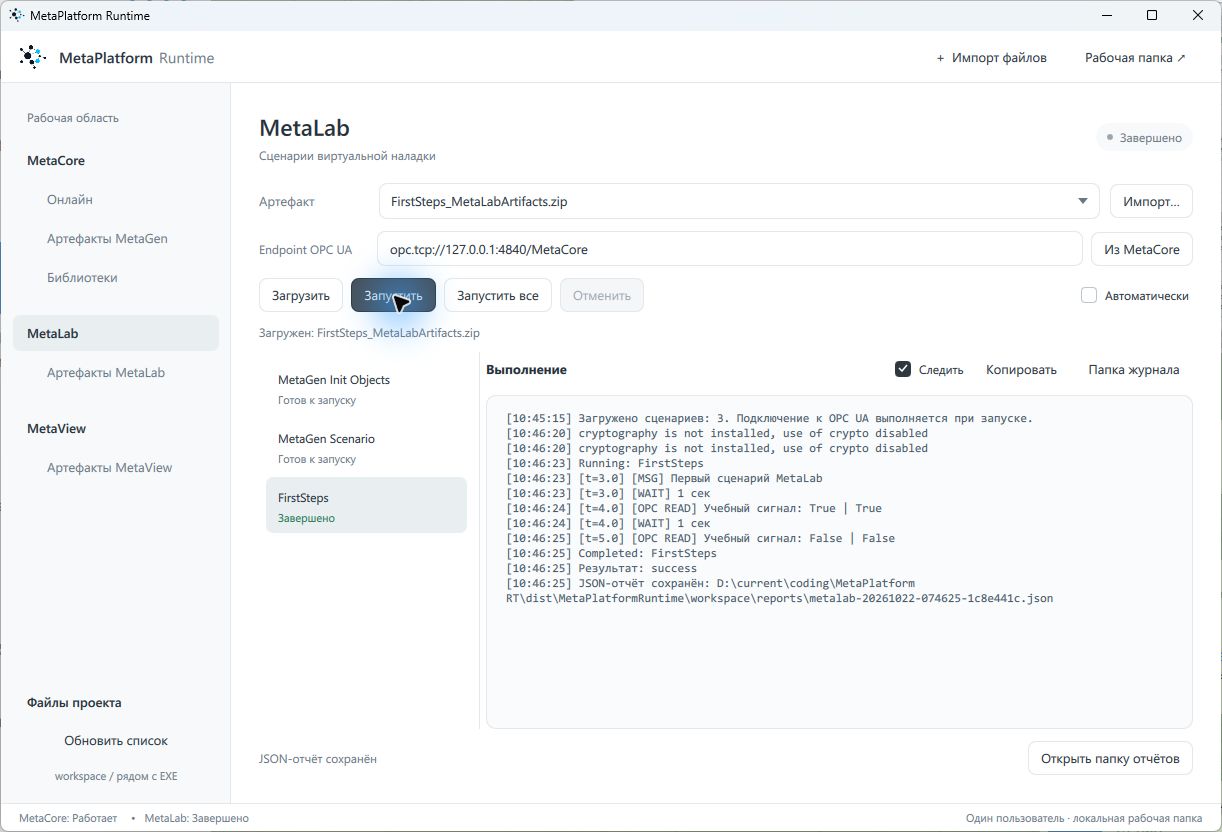
Task: Uncheck the Следить checkbox
Action: [903, 369]
